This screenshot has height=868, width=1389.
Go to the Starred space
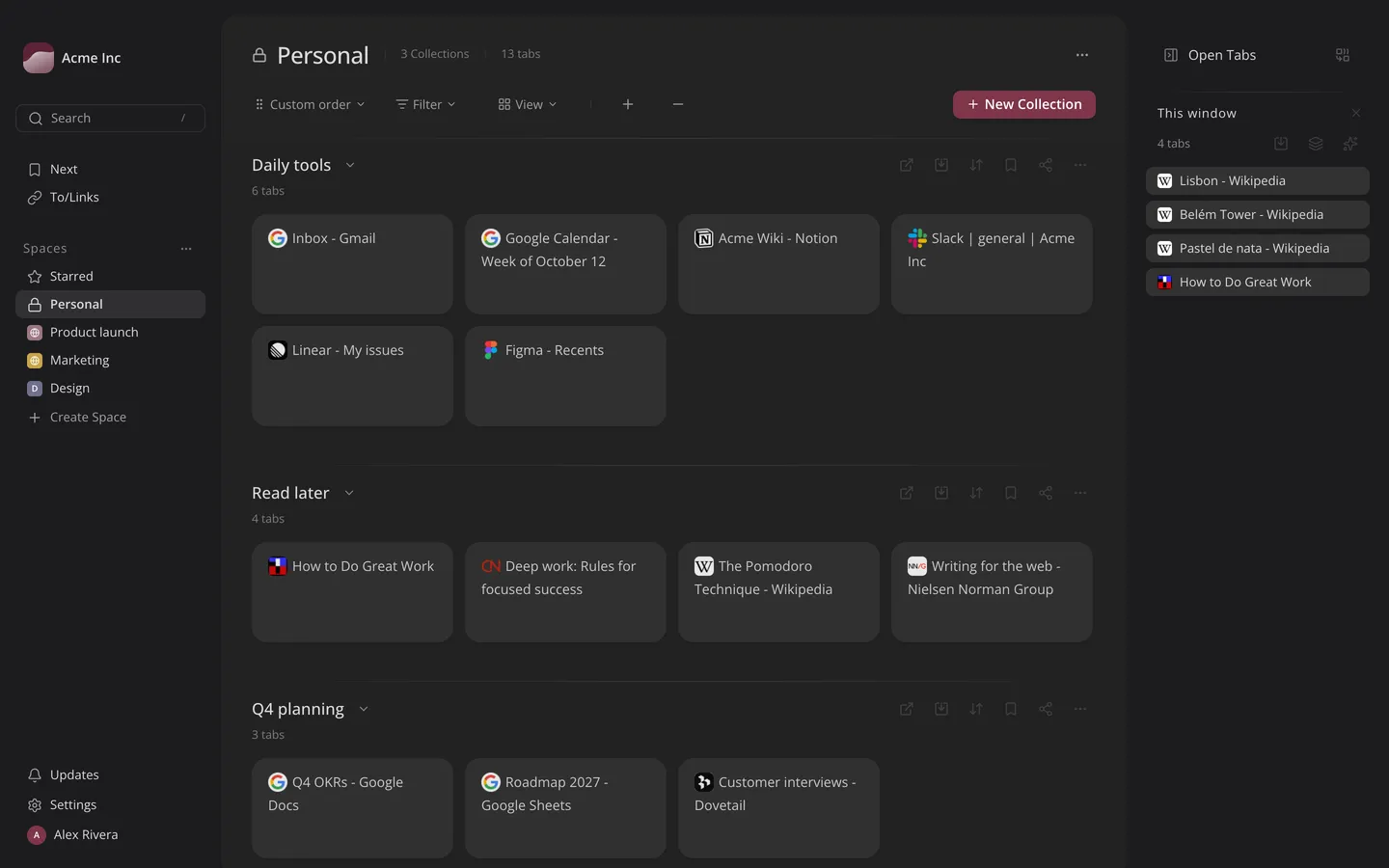[110, 277]
